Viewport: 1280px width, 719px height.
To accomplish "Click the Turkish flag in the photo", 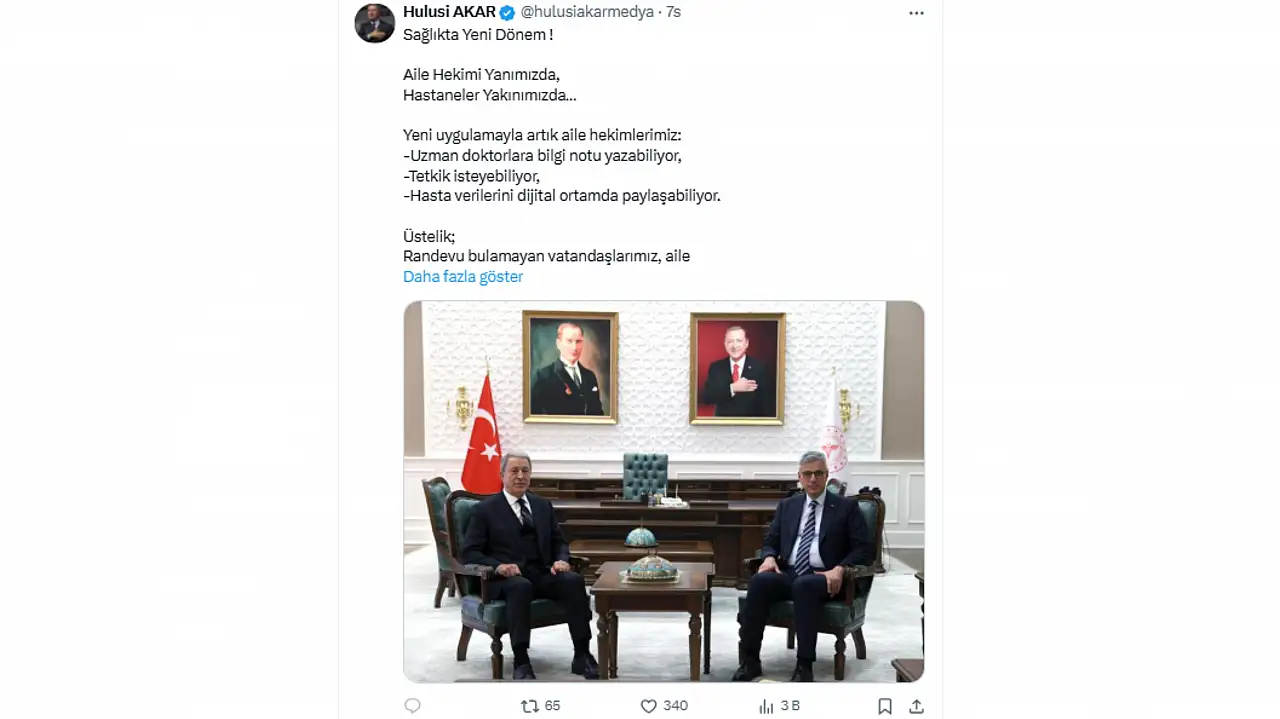I will (482, 436).
